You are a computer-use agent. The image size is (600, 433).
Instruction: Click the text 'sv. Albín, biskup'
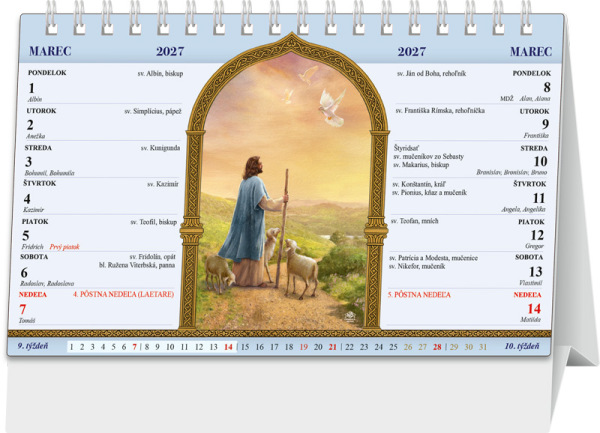pos(160,73)
